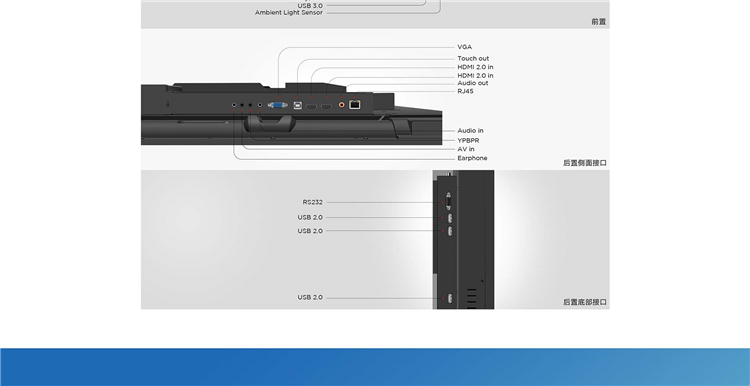Click the RS232 serial port
The width and height of the screenshot is (750, 386).
coord(449,201)
